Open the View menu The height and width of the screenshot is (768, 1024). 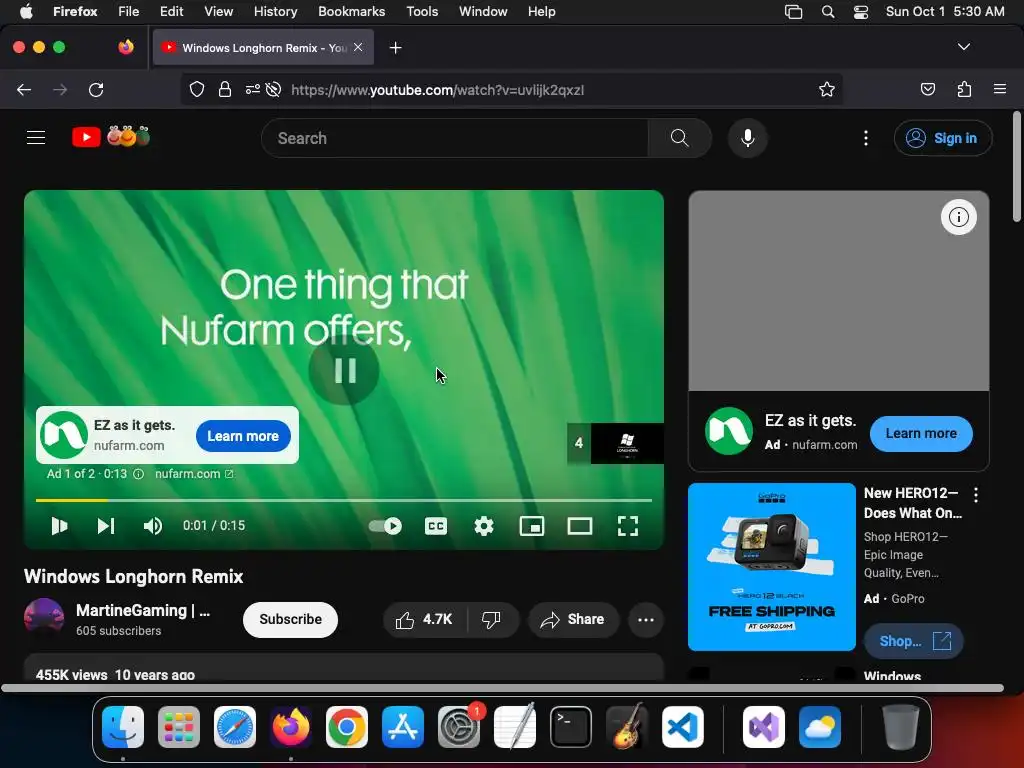point(218,11)
